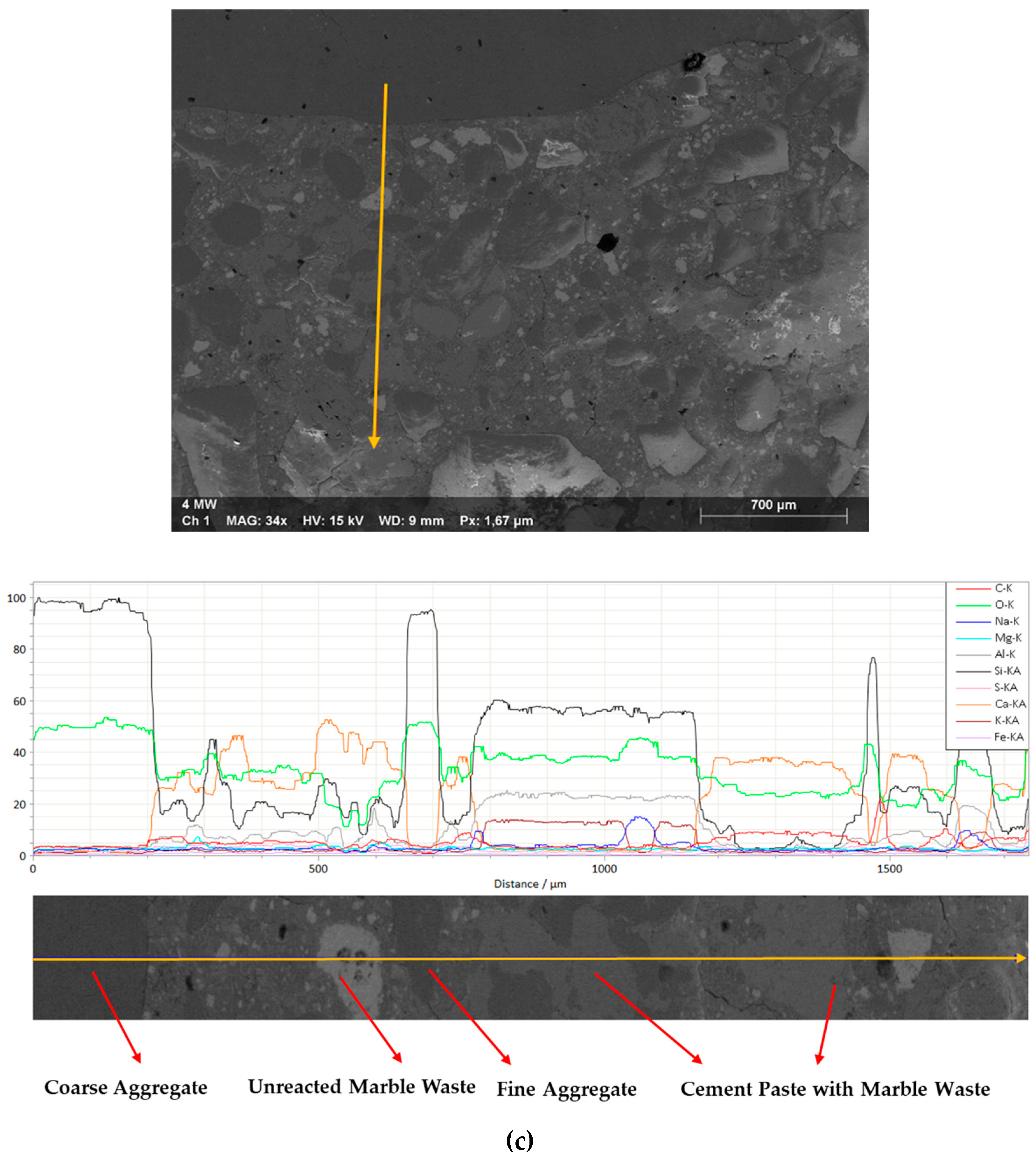Click Cement Paste with Marble Waste text
Screen dimensions: 1036x1158
[835, 1089]
